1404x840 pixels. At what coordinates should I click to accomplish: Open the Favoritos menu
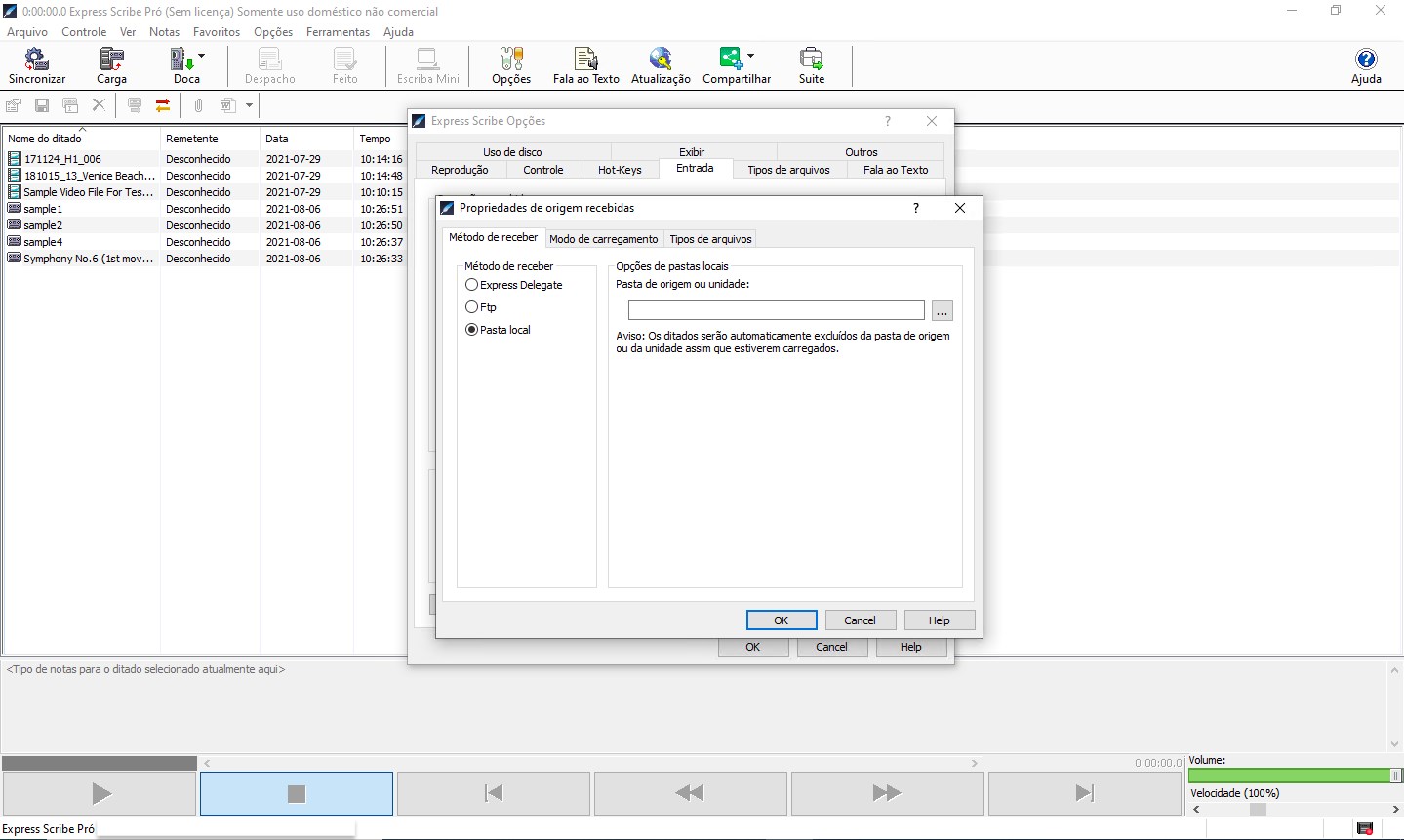coord(217,32)
